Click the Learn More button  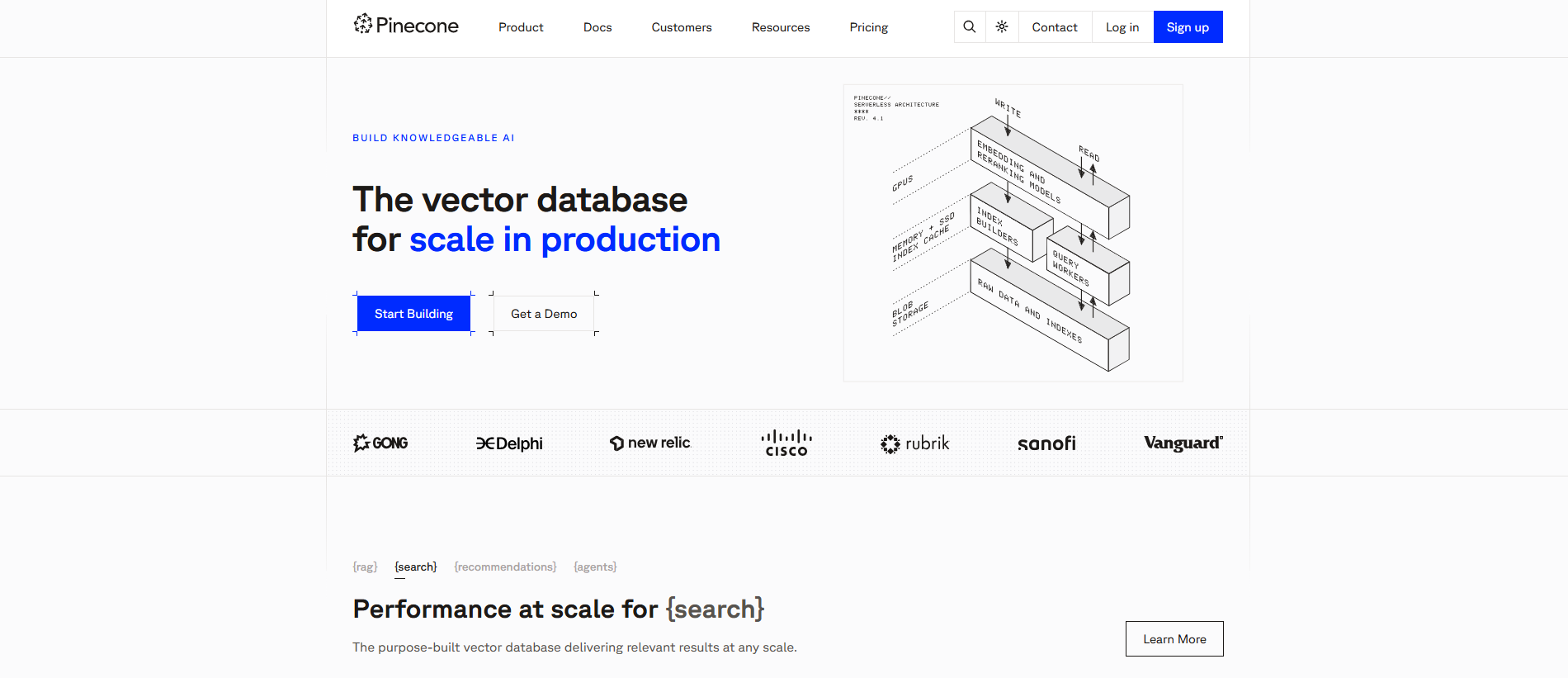(1174, 639)
